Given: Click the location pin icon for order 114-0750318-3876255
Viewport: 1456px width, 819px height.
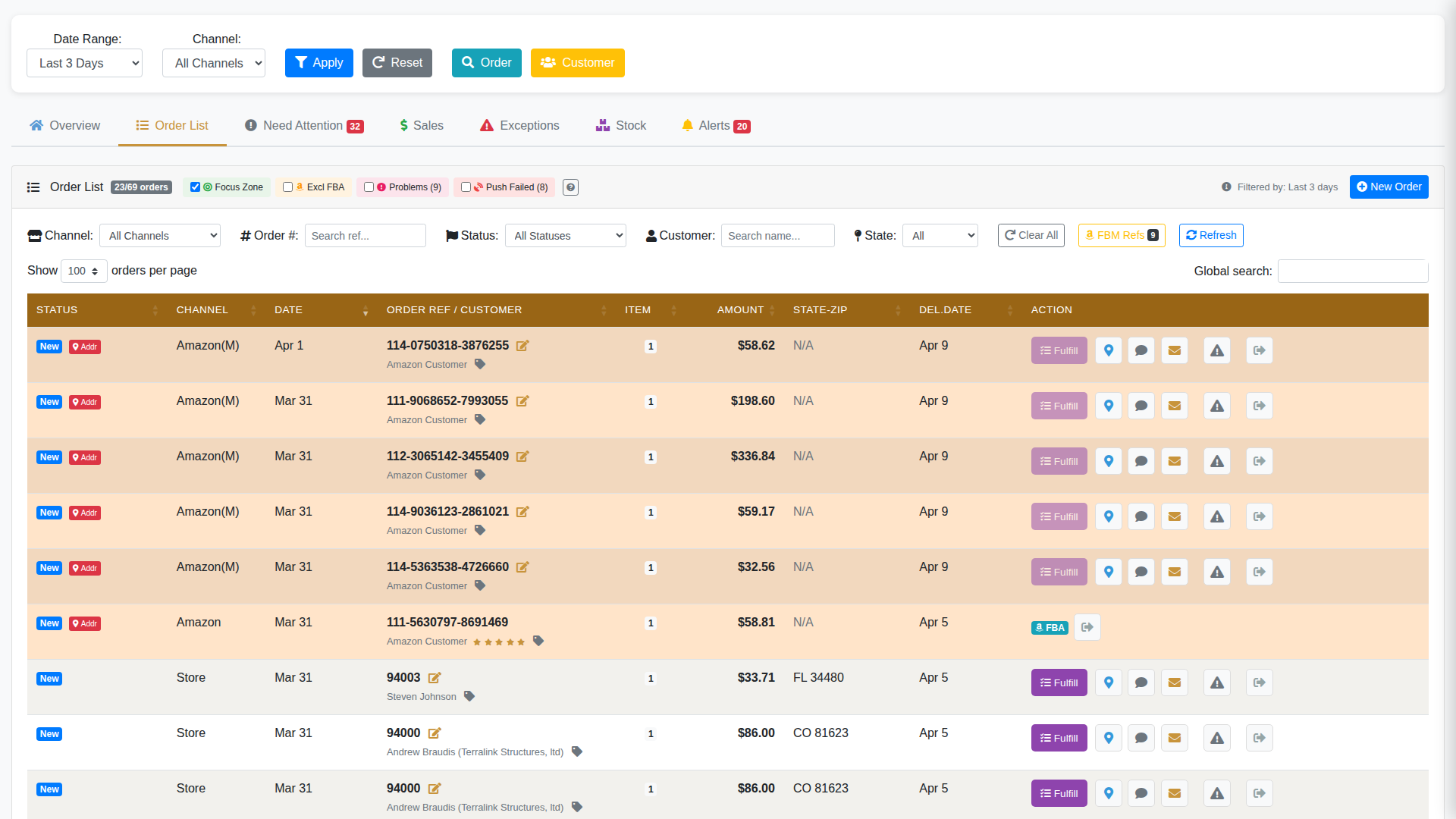Looking at the screenshot, I should point(1108,350).
